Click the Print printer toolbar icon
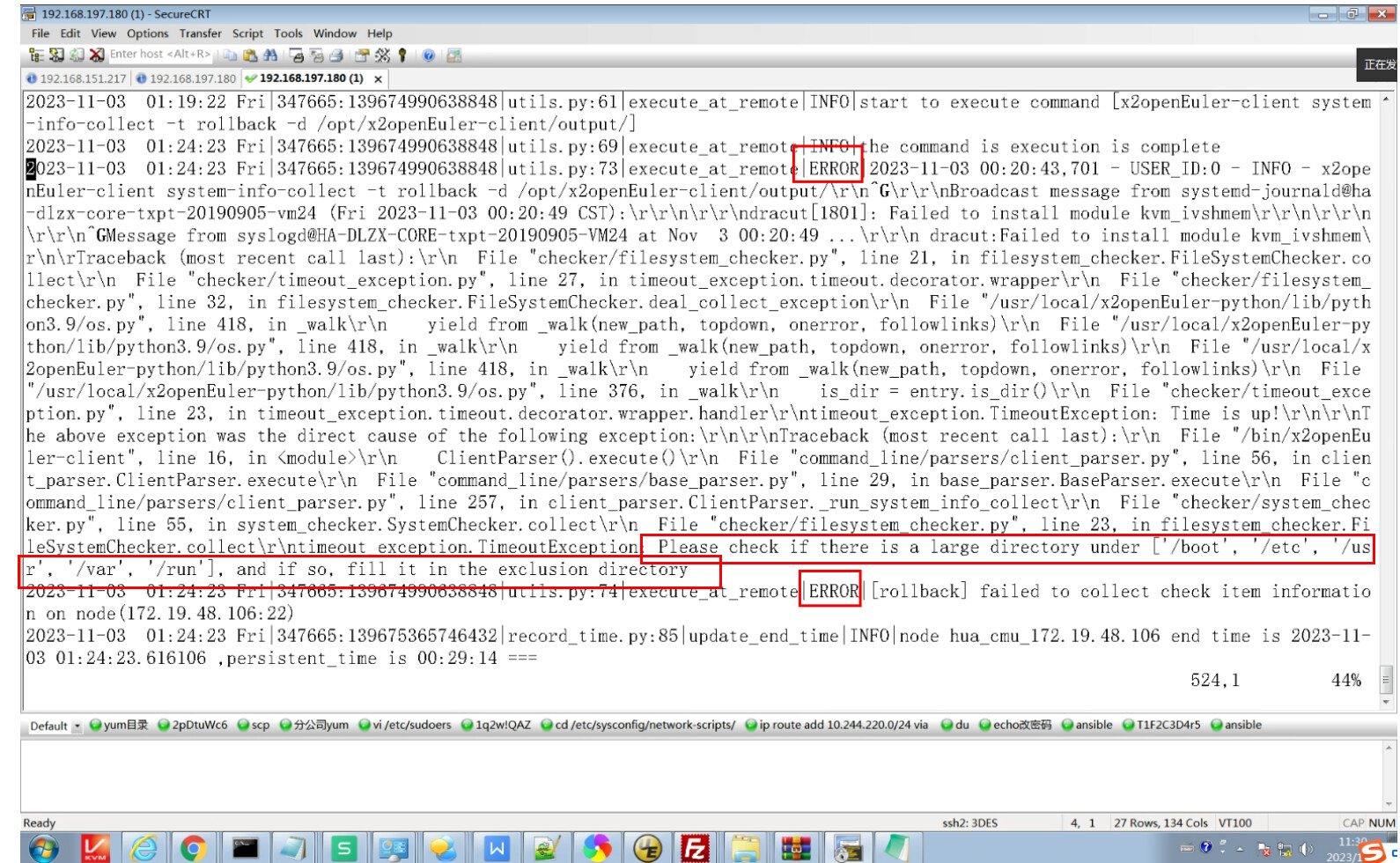Viewport: 1400px width, 863px height. pyautogui.click(x=335, y=55)
